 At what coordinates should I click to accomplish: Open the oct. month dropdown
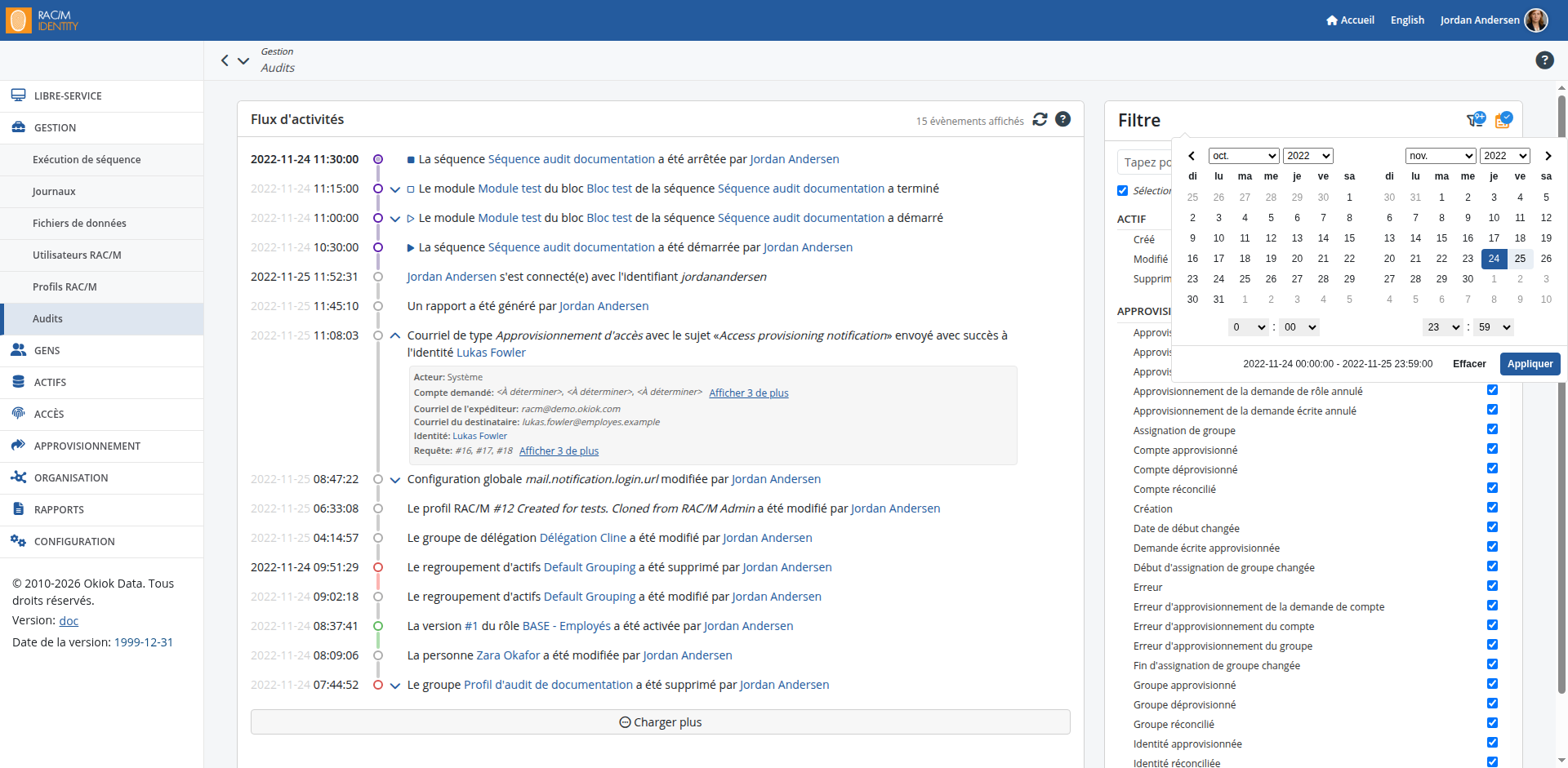(1244, 156)
